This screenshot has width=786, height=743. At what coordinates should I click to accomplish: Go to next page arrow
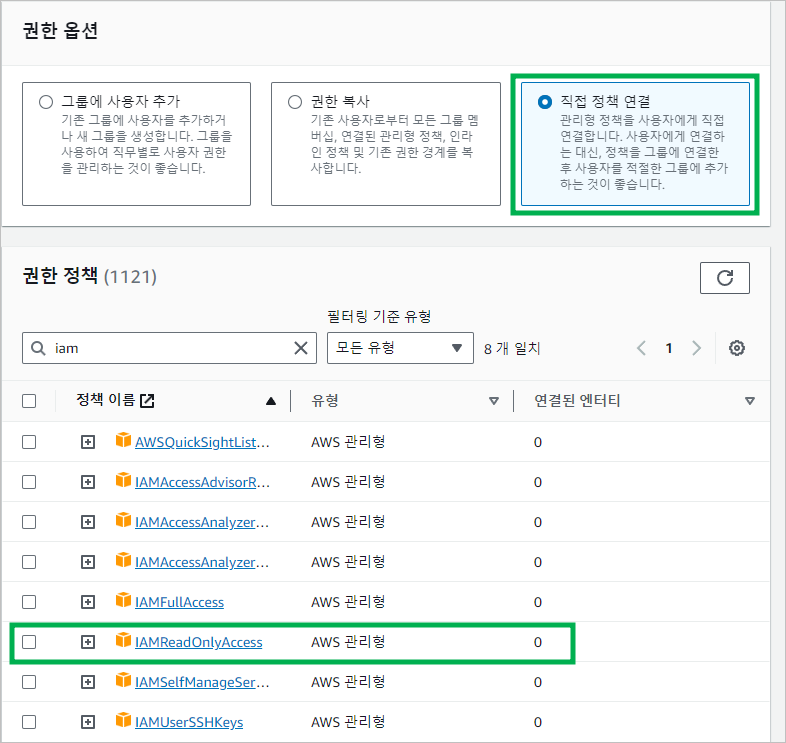tap(696, 348)
